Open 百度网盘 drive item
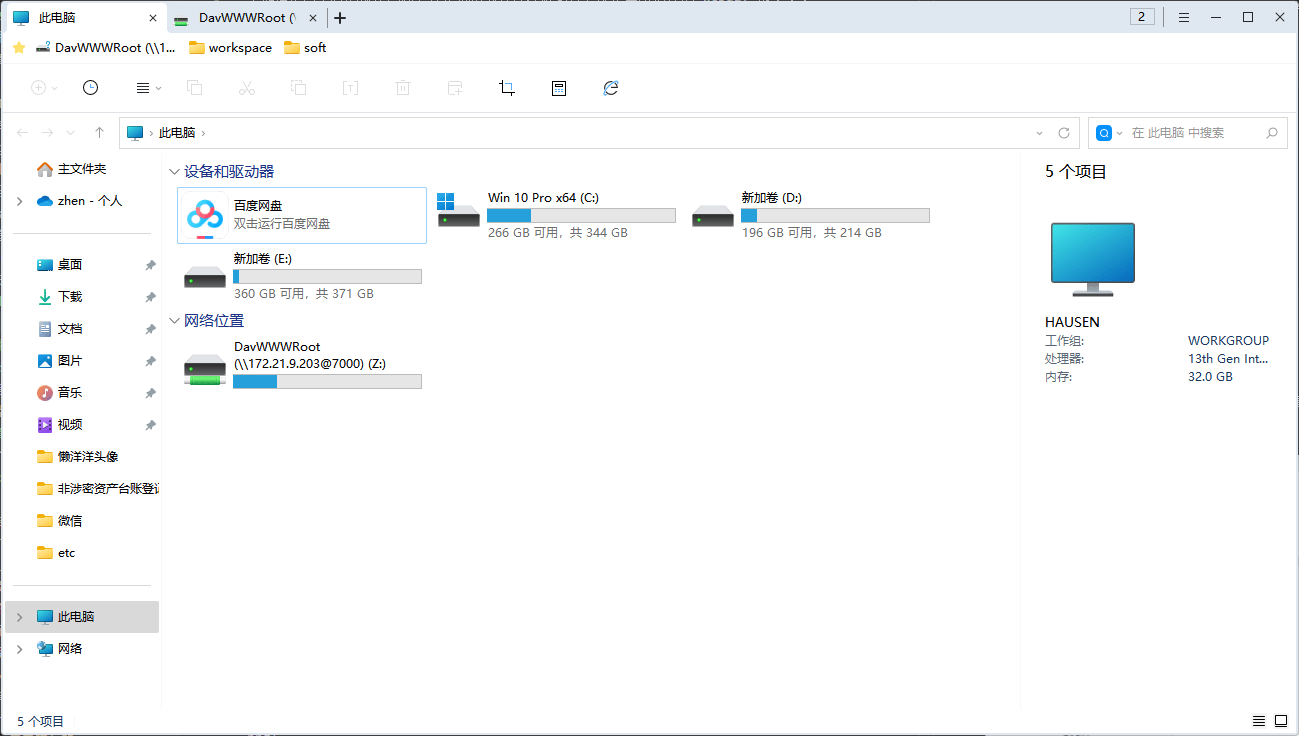 click(301, 215)
